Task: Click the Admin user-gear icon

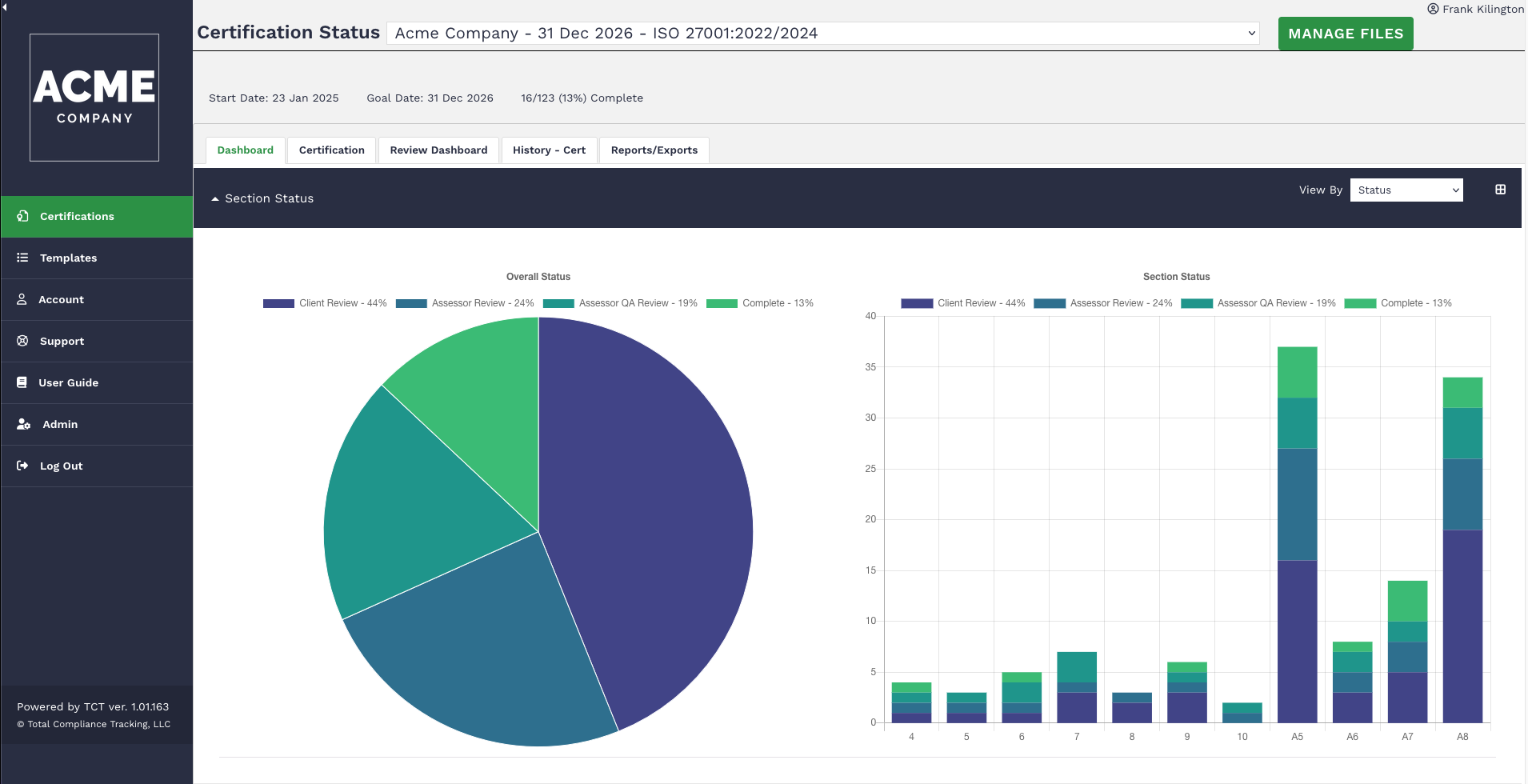Action: tap(23, 424)
